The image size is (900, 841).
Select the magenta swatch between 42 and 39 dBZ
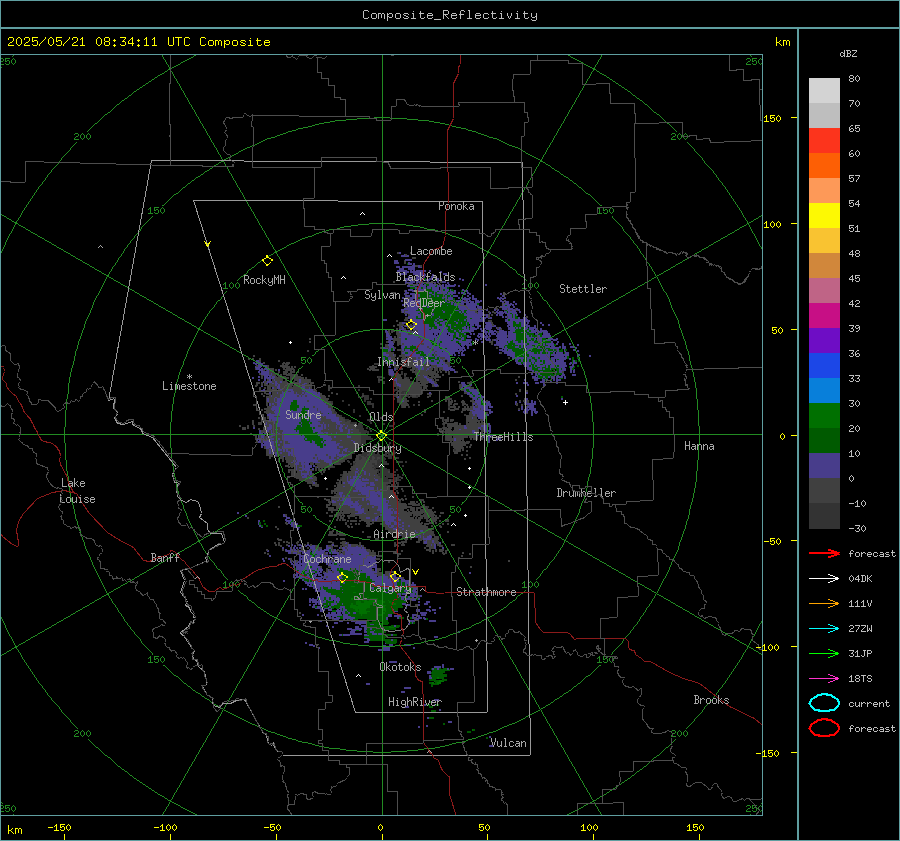point(824,316)
